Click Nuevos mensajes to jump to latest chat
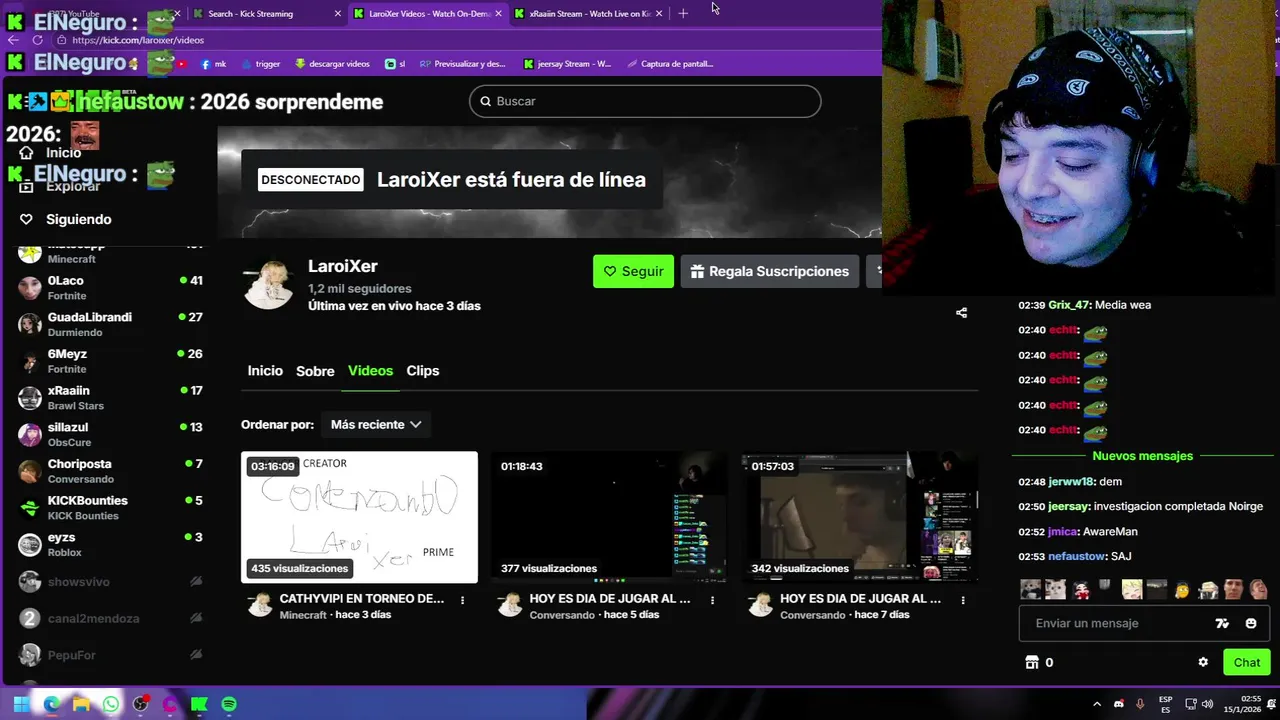Viewport: 1280px width, 720px height. pyautogui.click(x=1142, y=456)
